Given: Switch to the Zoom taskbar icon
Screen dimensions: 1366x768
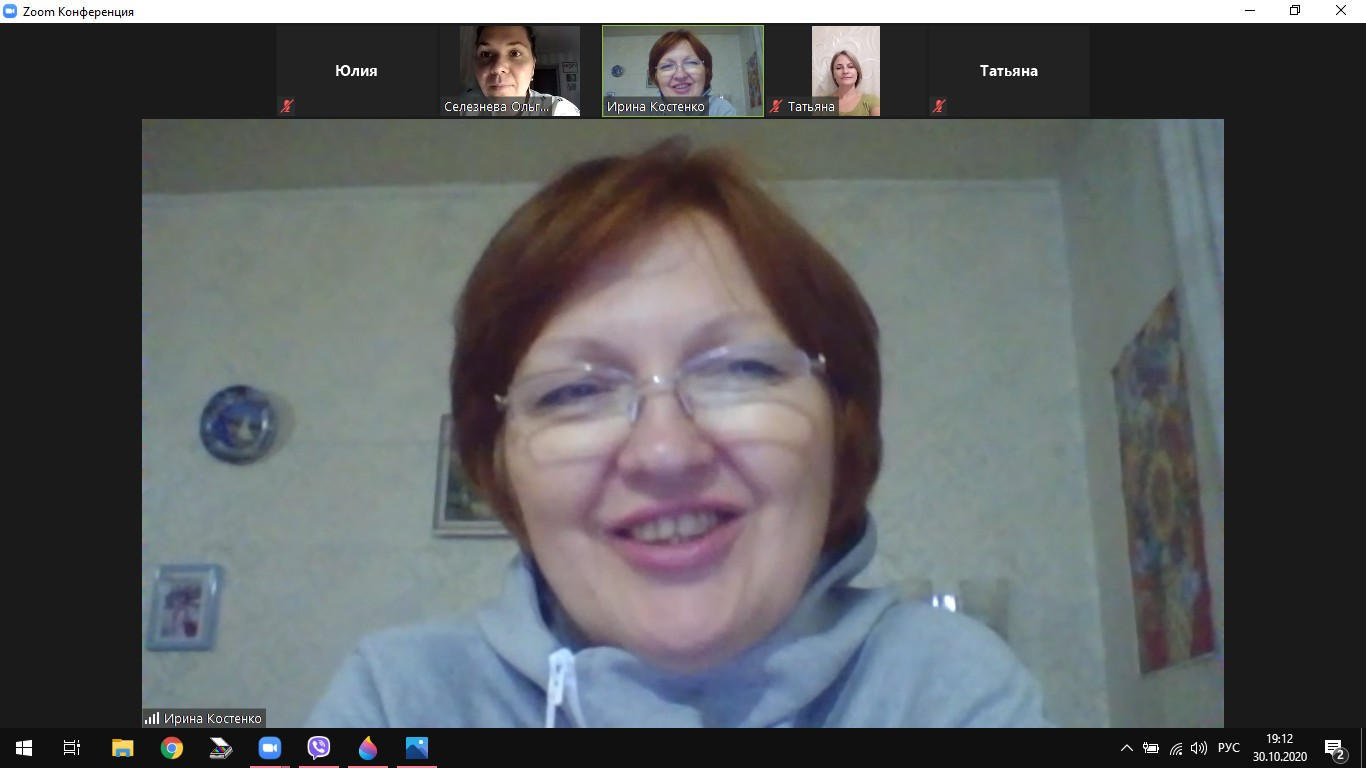Looking at the screenshot, I should [270, 748].
